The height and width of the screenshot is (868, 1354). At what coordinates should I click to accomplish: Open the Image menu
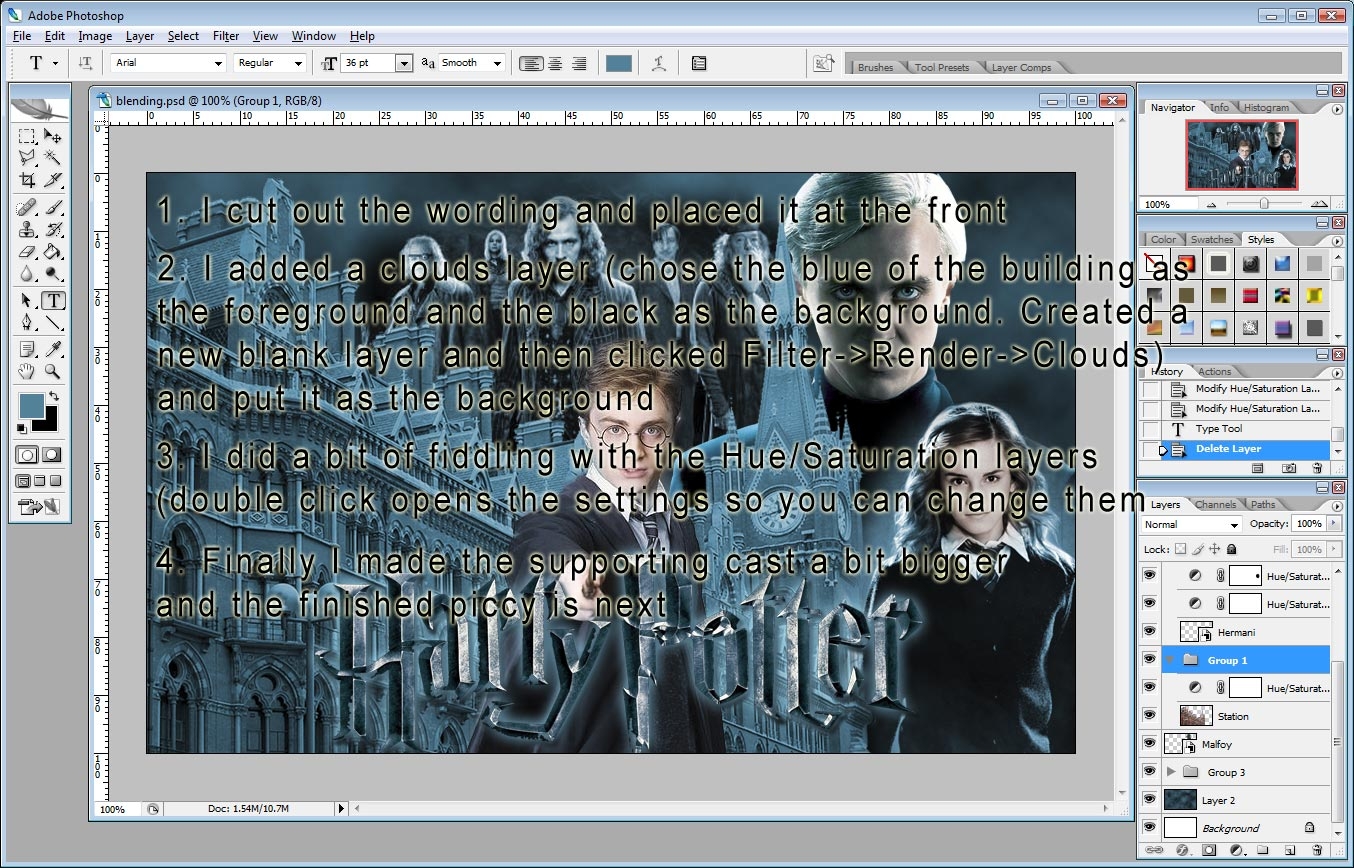pos(95,36)
